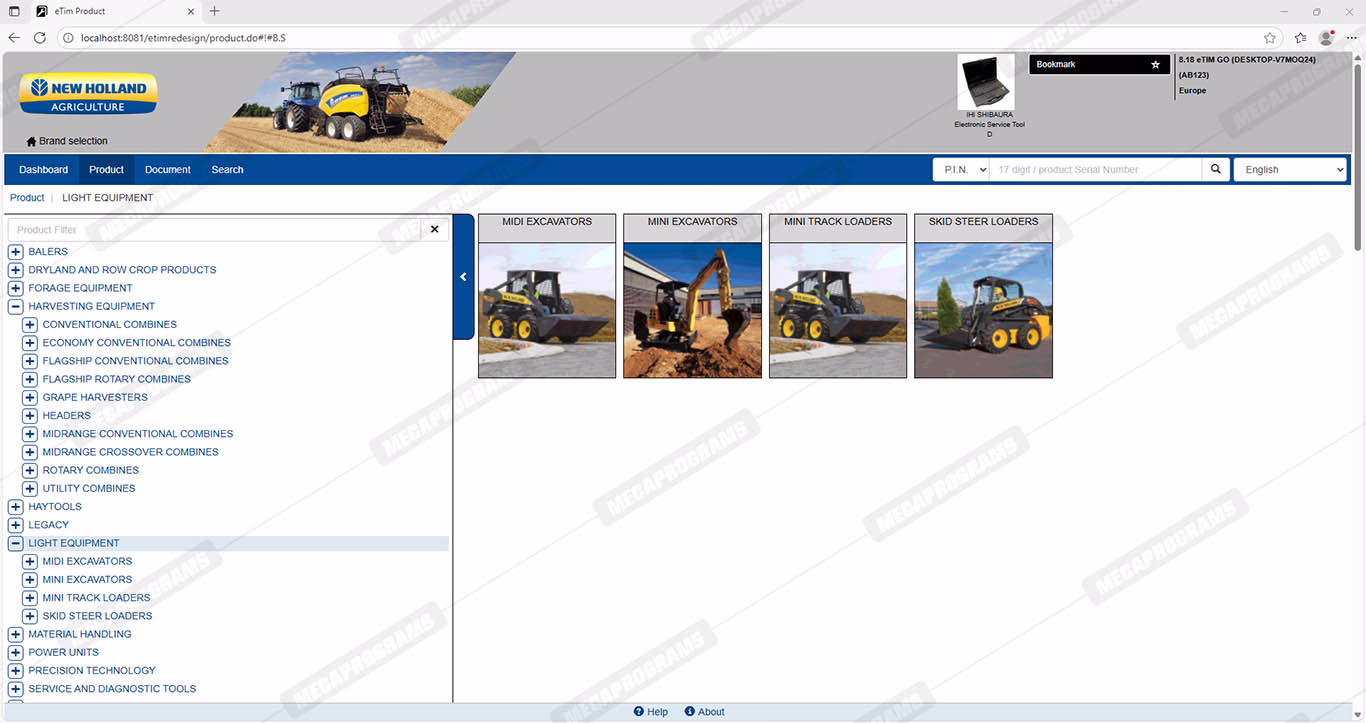Screen dimensions: 1366x723
Task: Click the IHI Shibaura service tool image
Action: (985, 83)
